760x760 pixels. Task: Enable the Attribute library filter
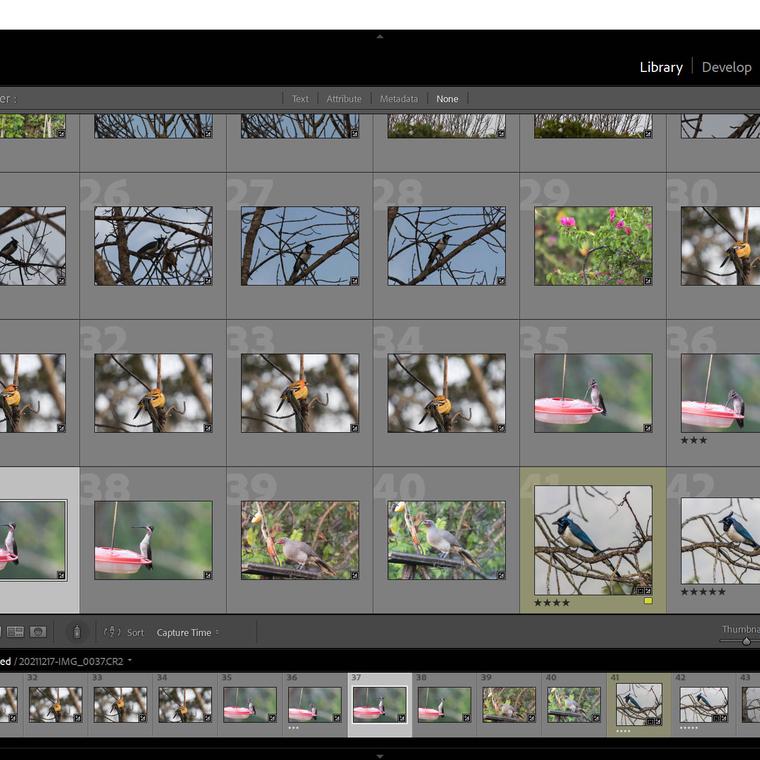point(344,99)
